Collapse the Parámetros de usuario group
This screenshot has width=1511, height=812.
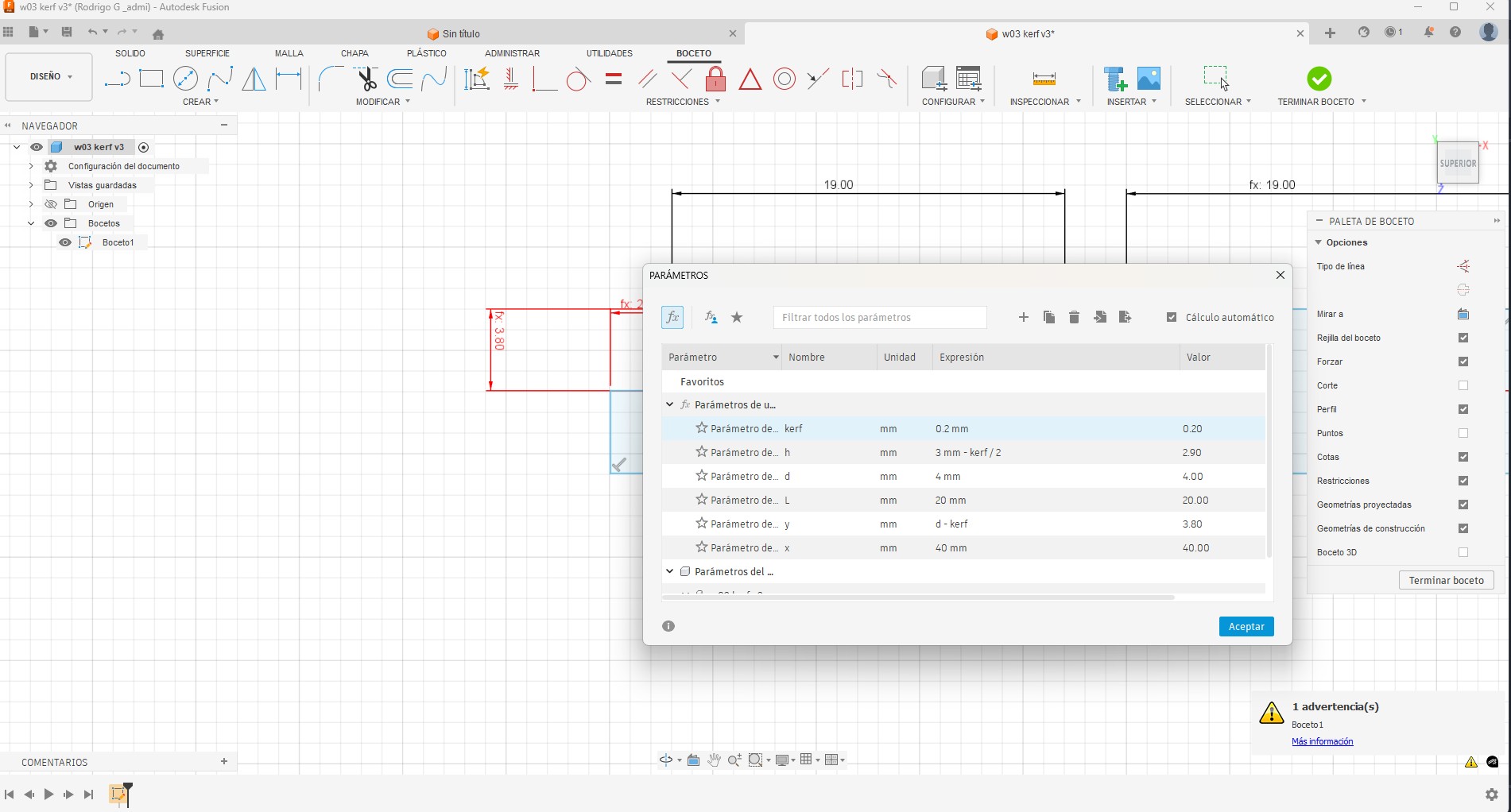pos(670,404)
